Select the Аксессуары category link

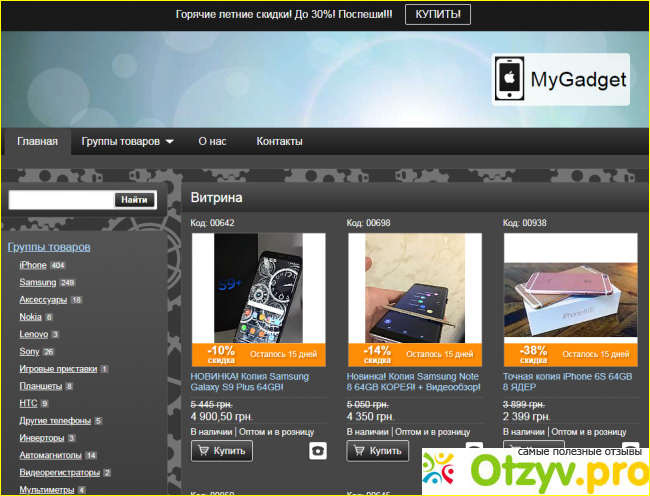[43, 300]
